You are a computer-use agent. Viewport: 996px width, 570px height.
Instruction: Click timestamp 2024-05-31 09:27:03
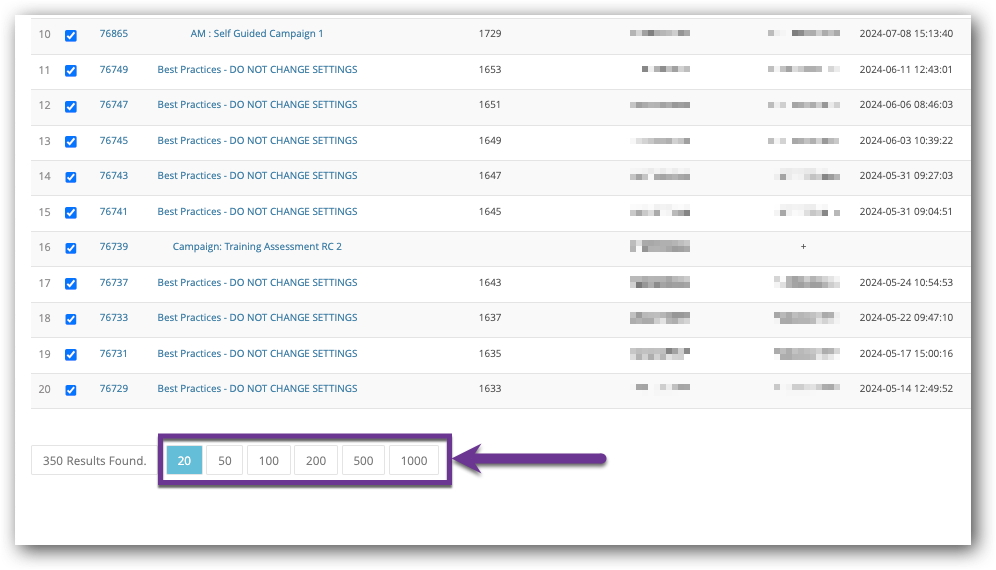906,175
